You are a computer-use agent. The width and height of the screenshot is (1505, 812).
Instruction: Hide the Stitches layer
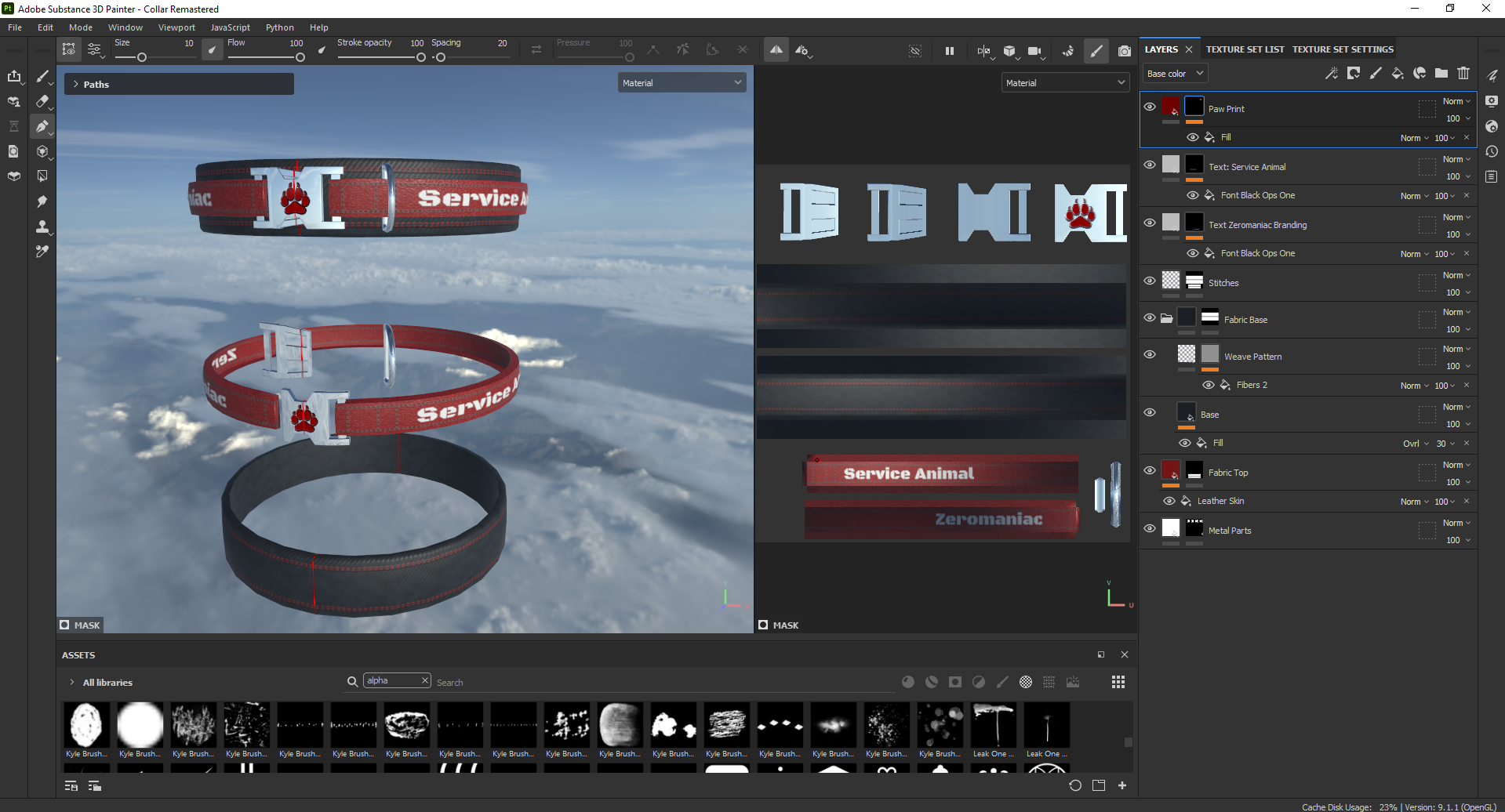[1150, 281]
